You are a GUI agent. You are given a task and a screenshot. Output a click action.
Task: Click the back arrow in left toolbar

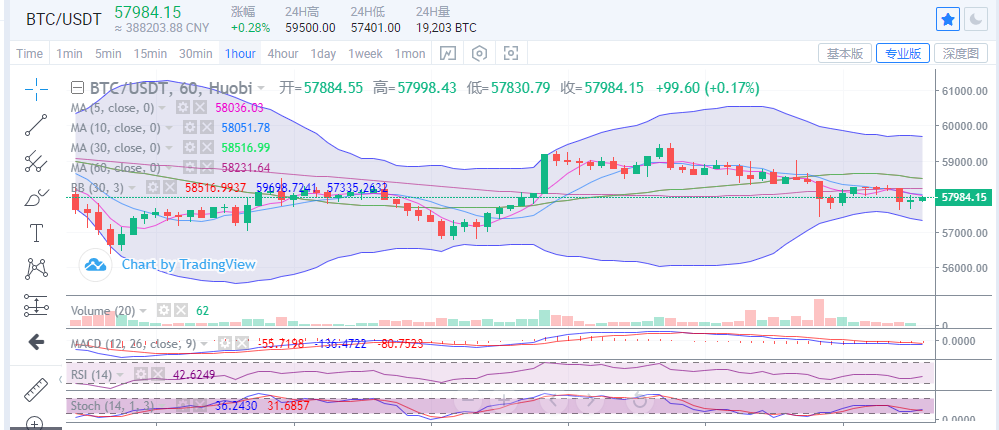coord(36,342)
